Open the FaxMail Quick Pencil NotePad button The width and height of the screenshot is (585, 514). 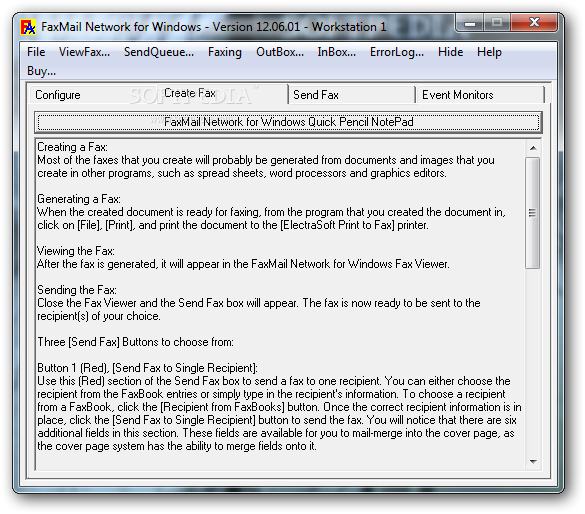click(288, 122)
